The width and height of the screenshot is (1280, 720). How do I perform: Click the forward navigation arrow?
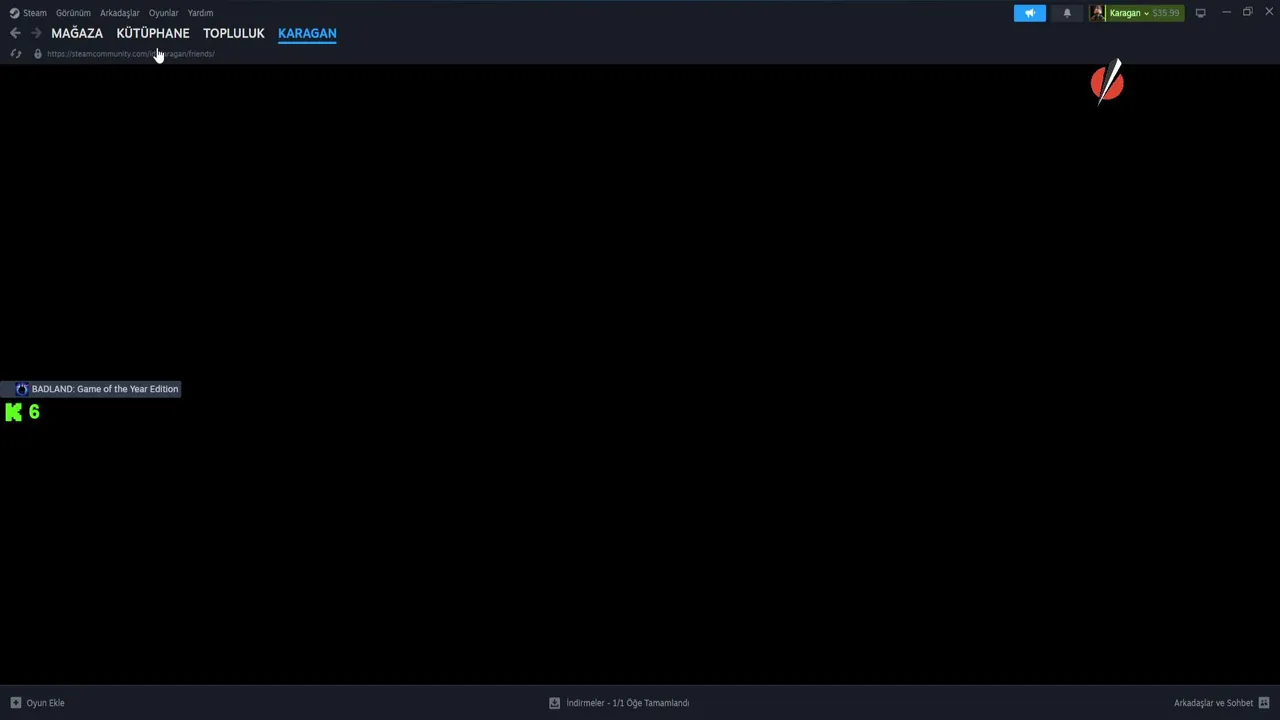(x=36, y=33)
